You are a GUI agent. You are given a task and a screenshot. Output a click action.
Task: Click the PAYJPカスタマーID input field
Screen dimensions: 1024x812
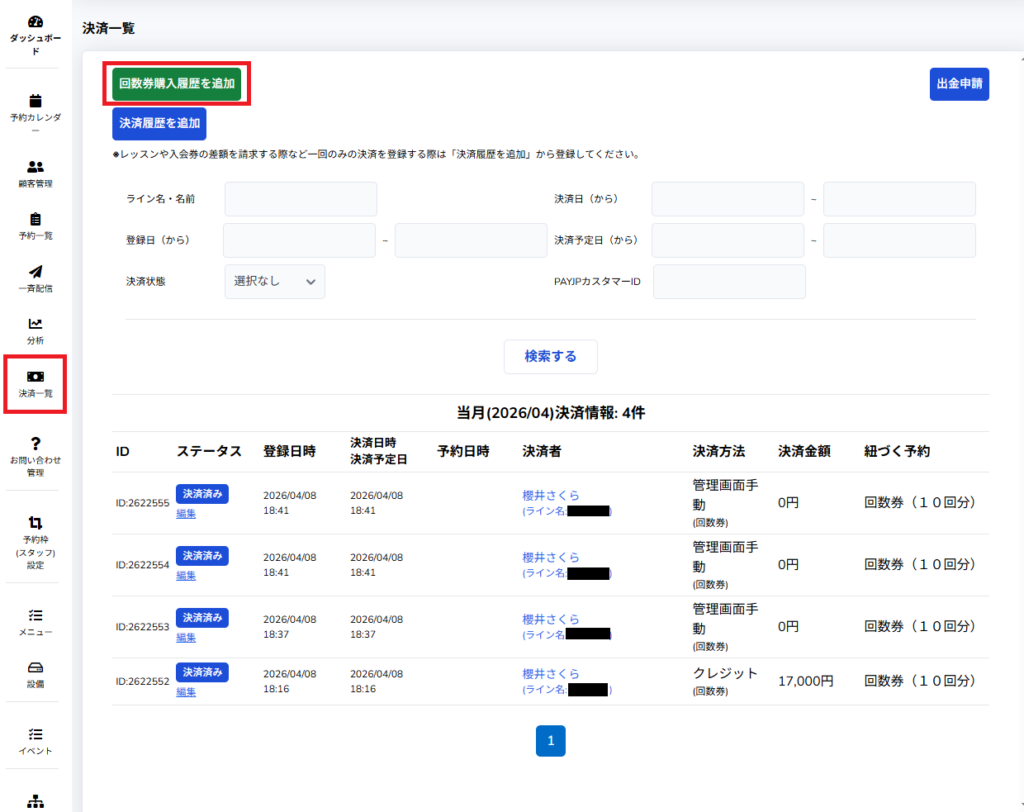pyautogui.click(x=729, y=282)
